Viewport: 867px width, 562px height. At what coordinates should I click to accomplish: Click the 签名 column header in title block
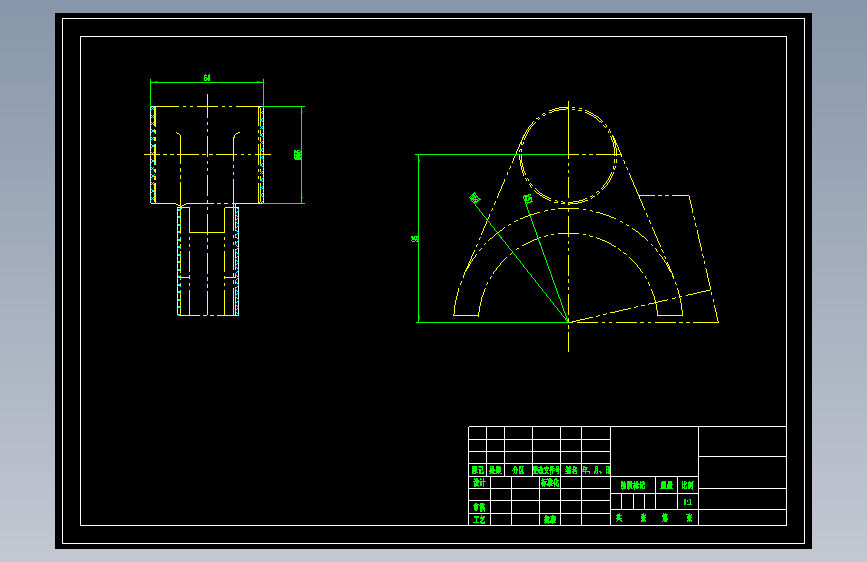click(571, 470)
